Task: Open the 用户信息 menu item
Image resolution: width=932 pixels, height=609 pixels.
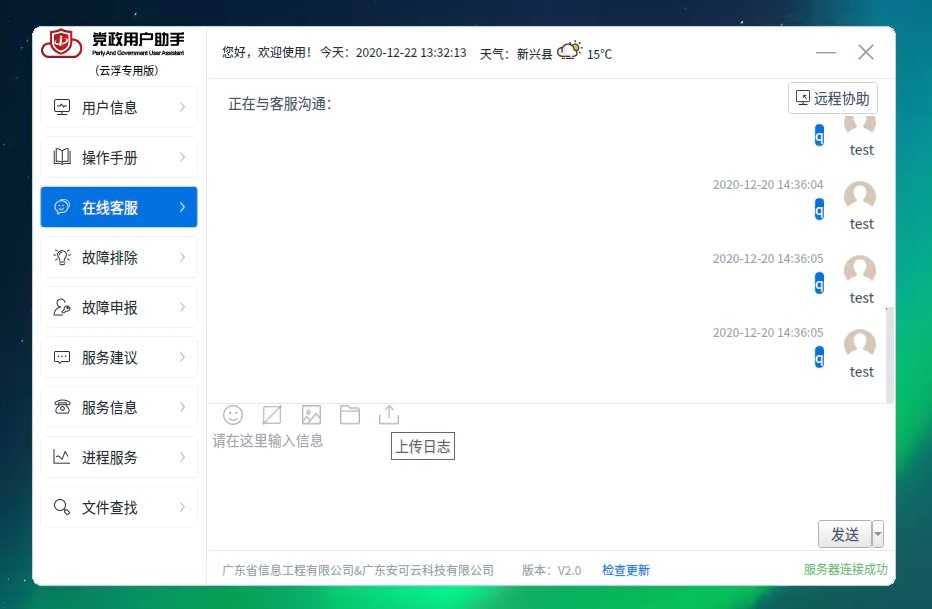Action: [x=118, y=108]
